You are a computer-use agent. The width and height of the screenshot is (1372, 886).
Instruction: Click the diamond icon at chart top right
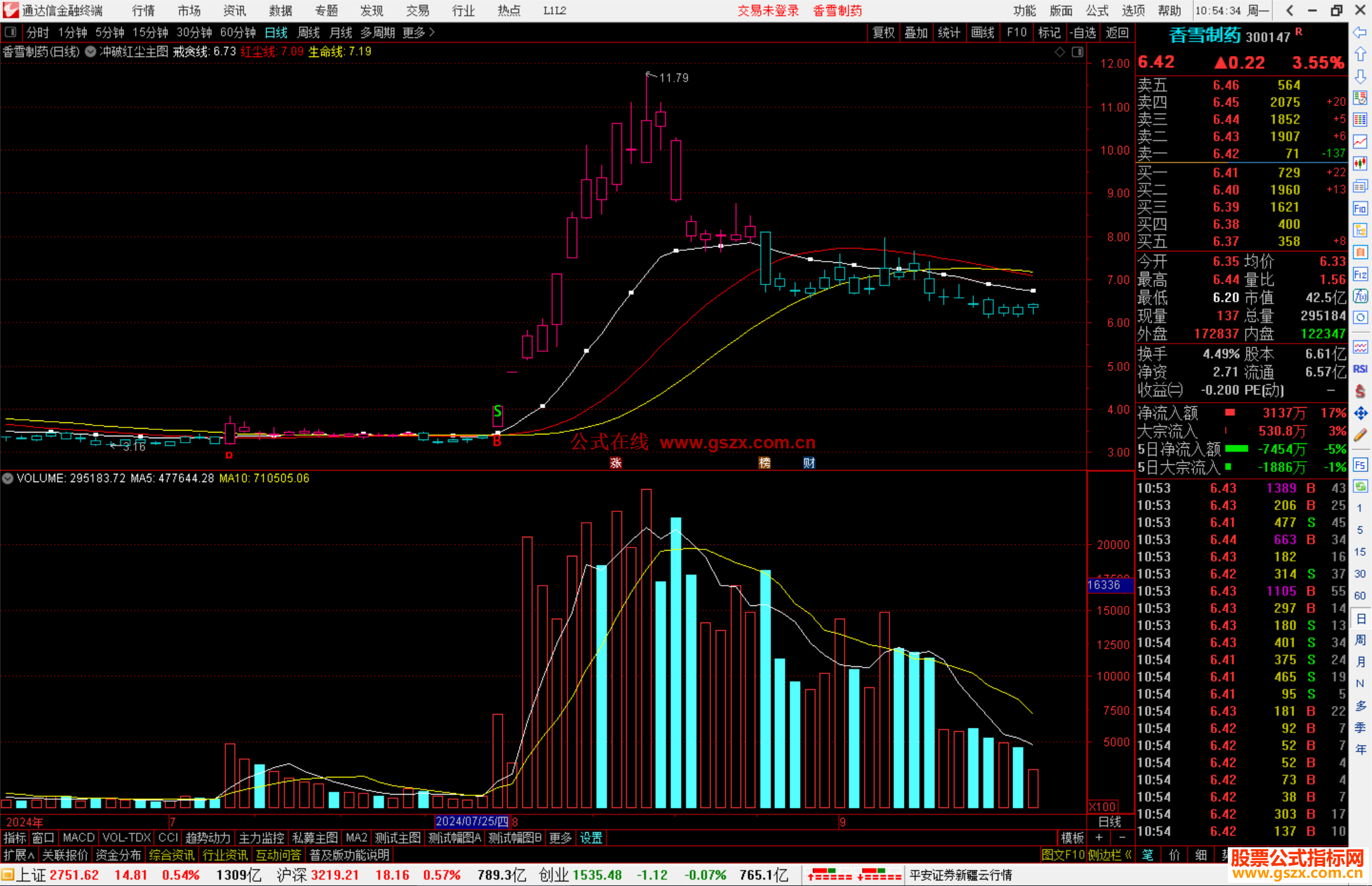pos(1059,52)
